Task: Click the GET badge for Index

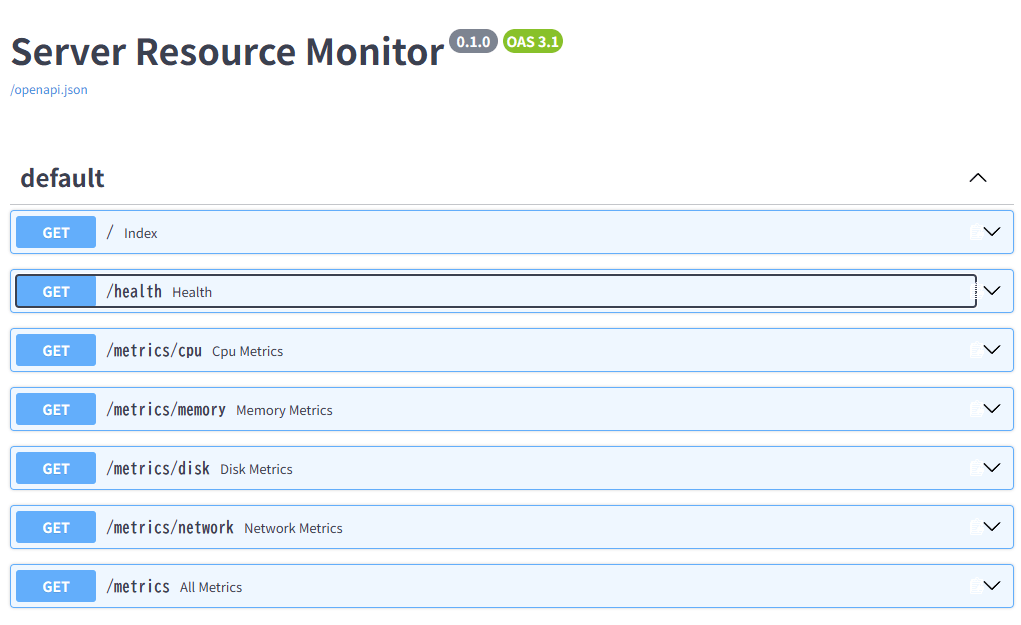Action: [56, 232]
